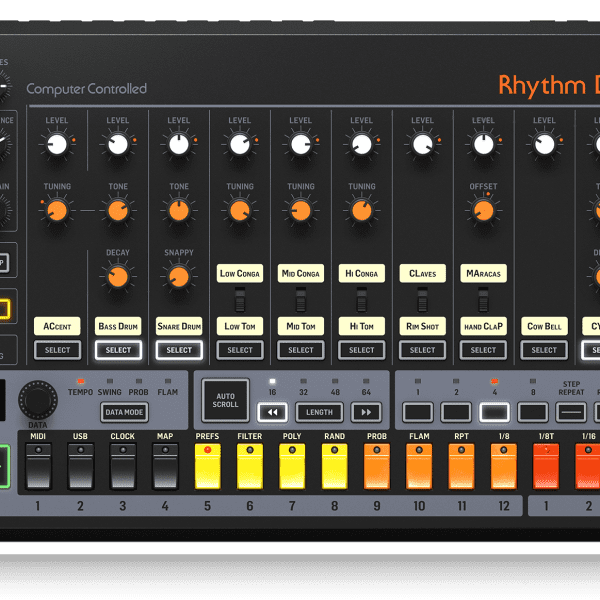Screen dimensions: 600x600
Task: Click the Low Tom Level knob
Action: coord(240,145)
